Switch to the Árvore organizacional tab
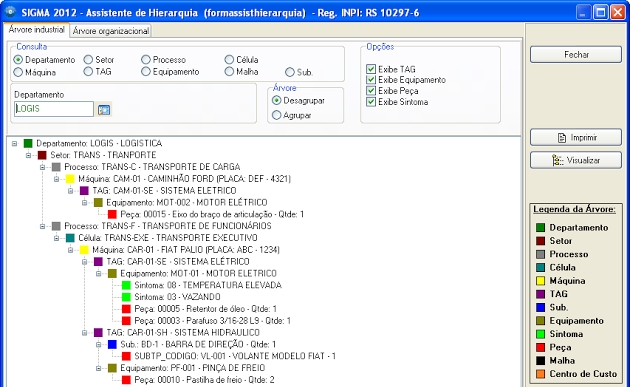630x387 pixels. coord(110,31)
